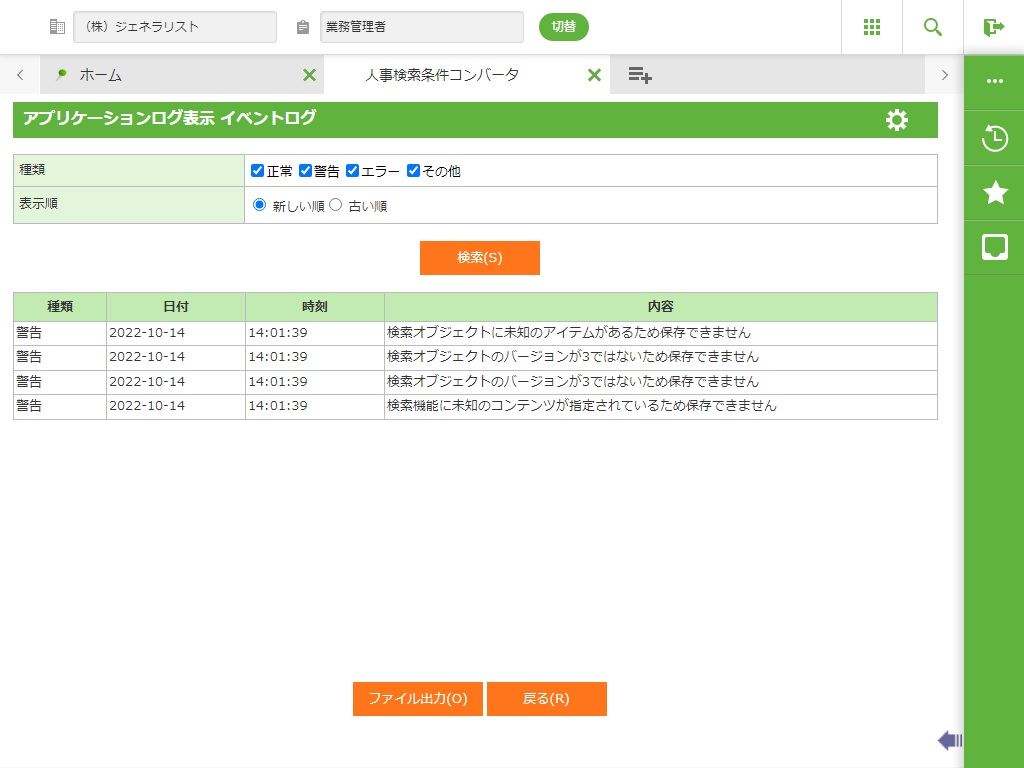Click the search magnifier icon
Screen dimensions: 1024x768
click(x=933, y=27)
